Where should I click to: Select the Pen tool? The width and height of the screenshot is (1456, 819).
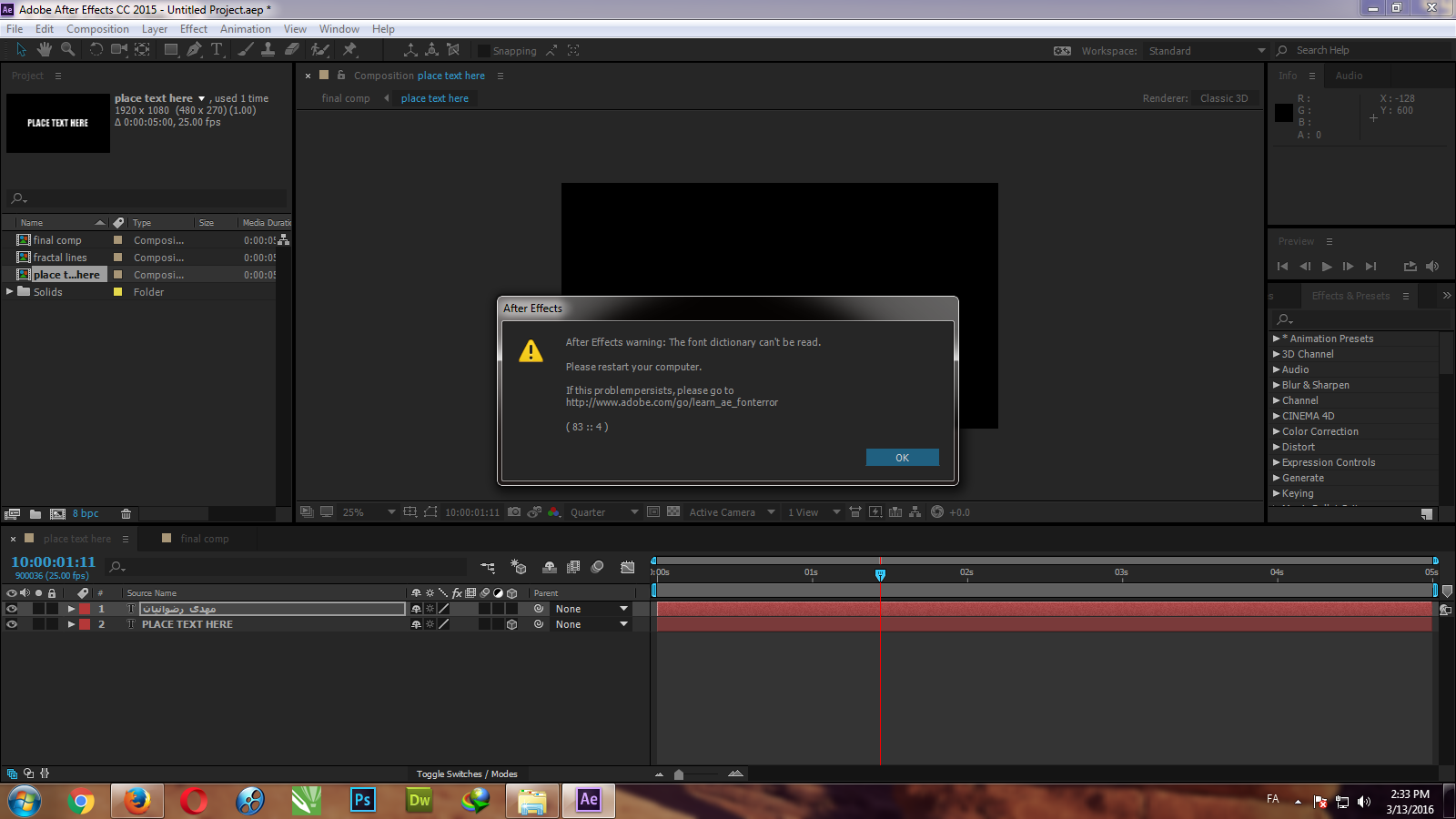[x=194, y=50]
